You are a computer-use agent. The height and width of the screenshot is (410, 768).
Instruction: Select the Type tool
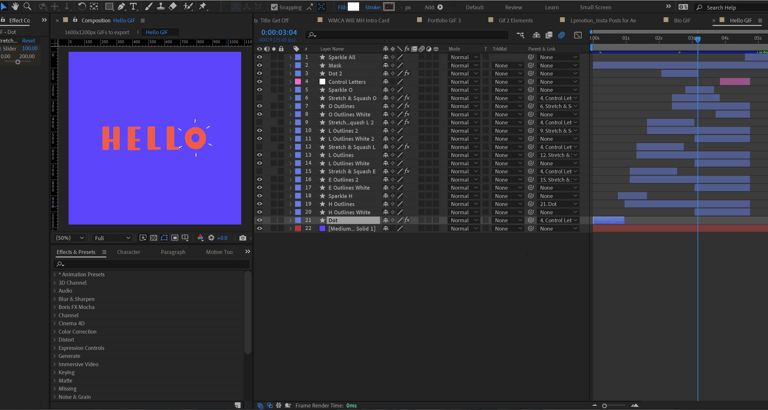133,7
